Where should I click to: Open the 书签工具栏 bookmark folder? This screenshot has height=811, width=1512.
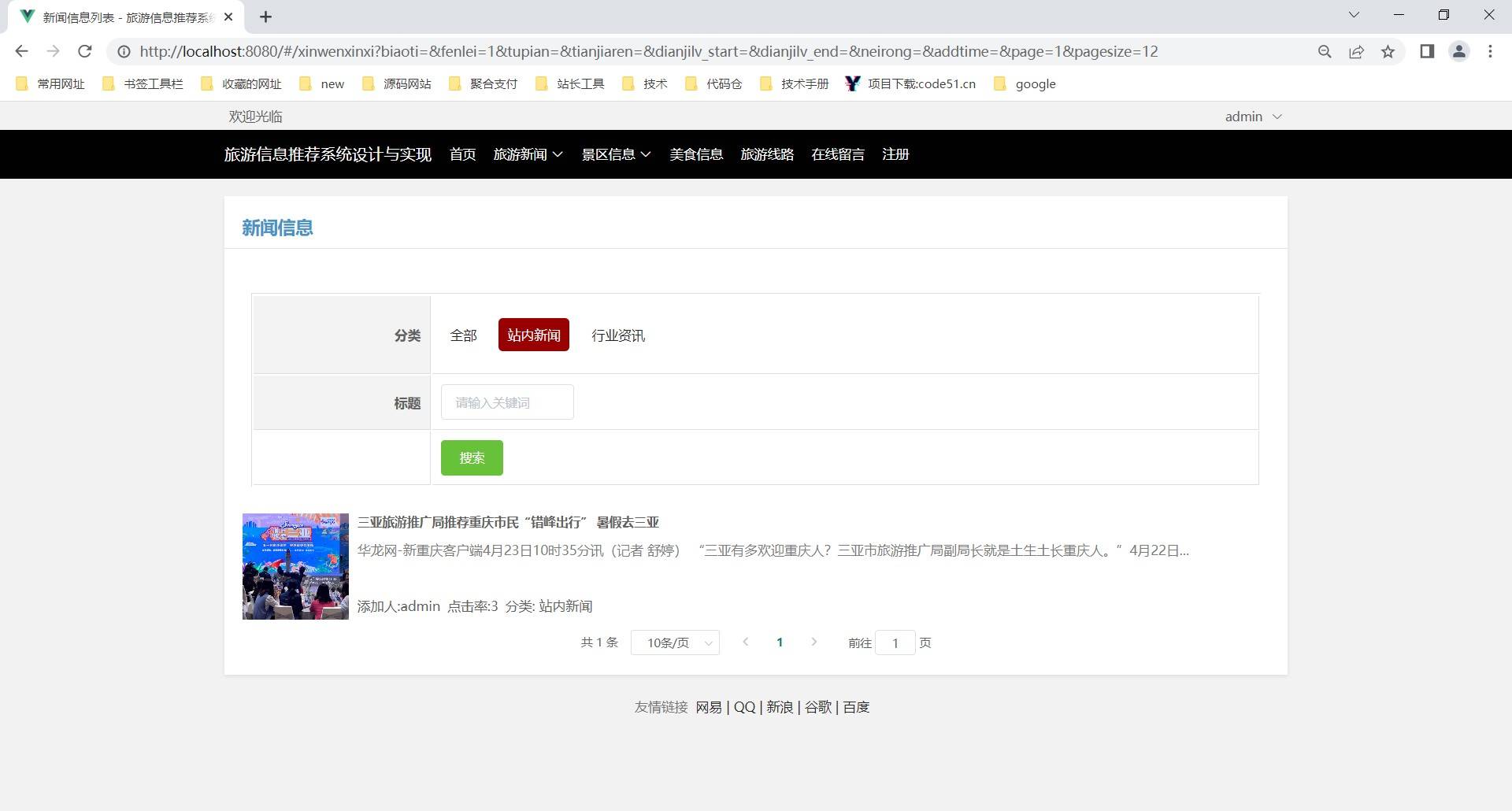(x=143, y=83)
